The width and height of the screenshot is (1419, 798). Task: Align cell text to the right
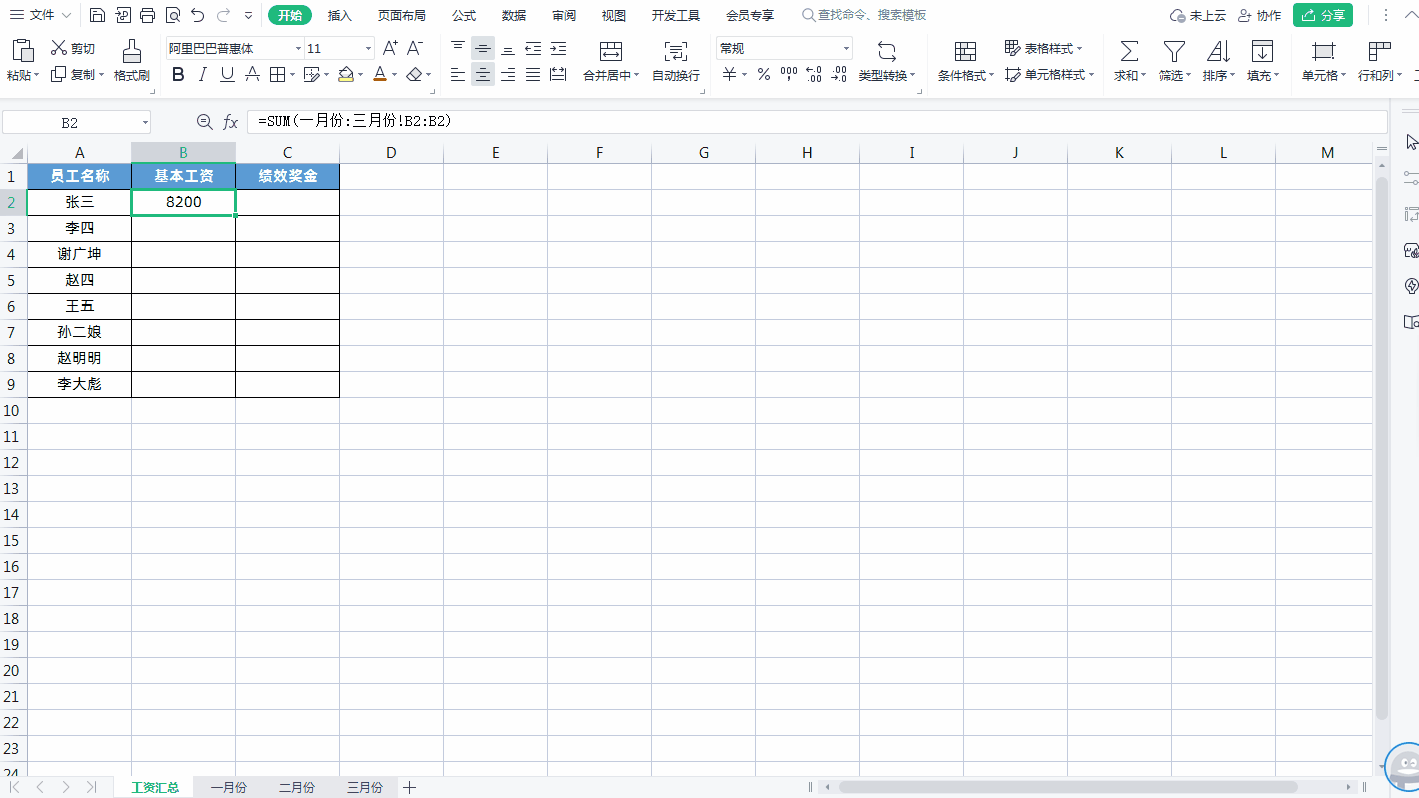click(508, 74)
